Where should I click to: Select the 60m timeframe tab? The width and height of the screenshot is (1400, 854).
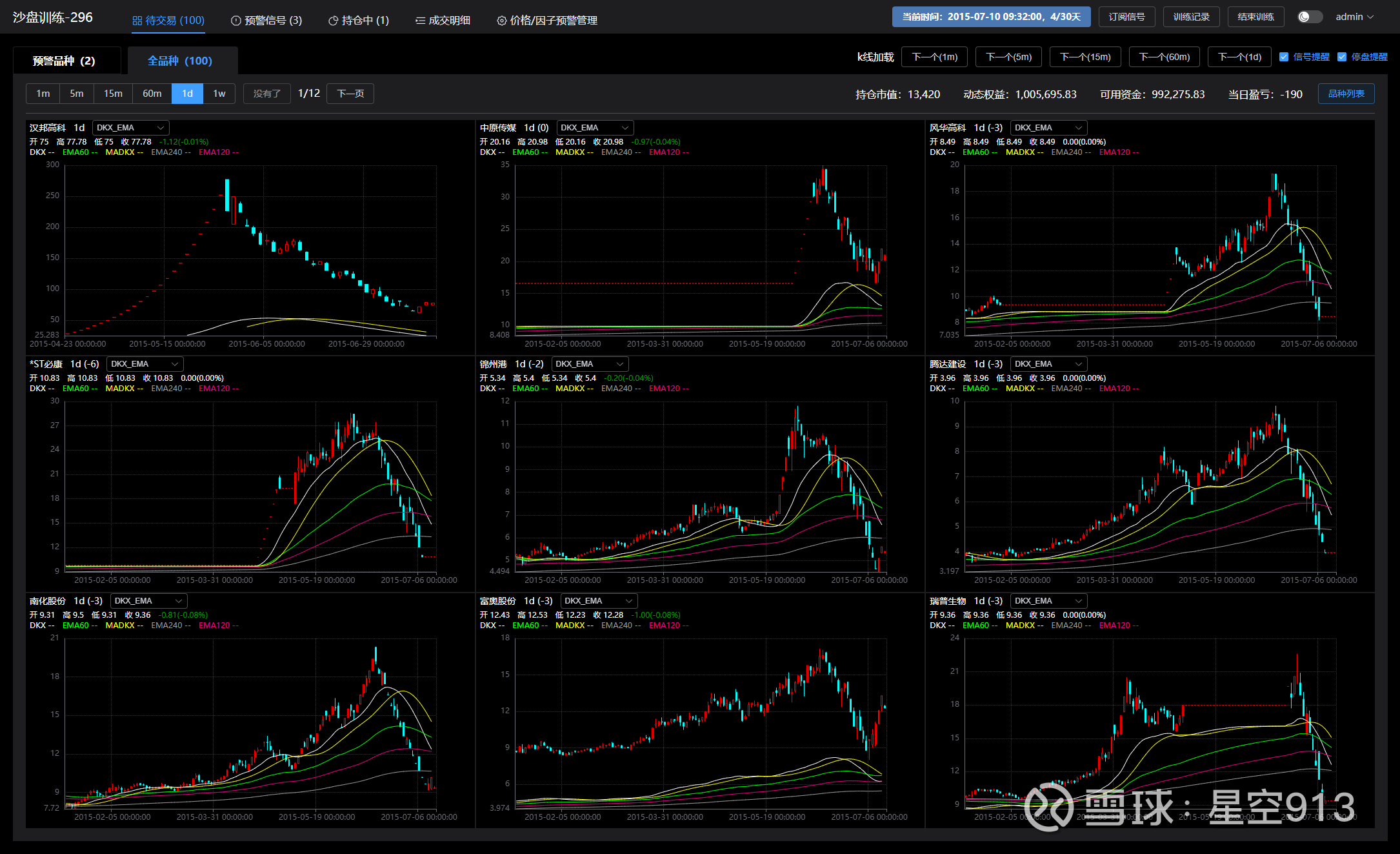point(152,94)
